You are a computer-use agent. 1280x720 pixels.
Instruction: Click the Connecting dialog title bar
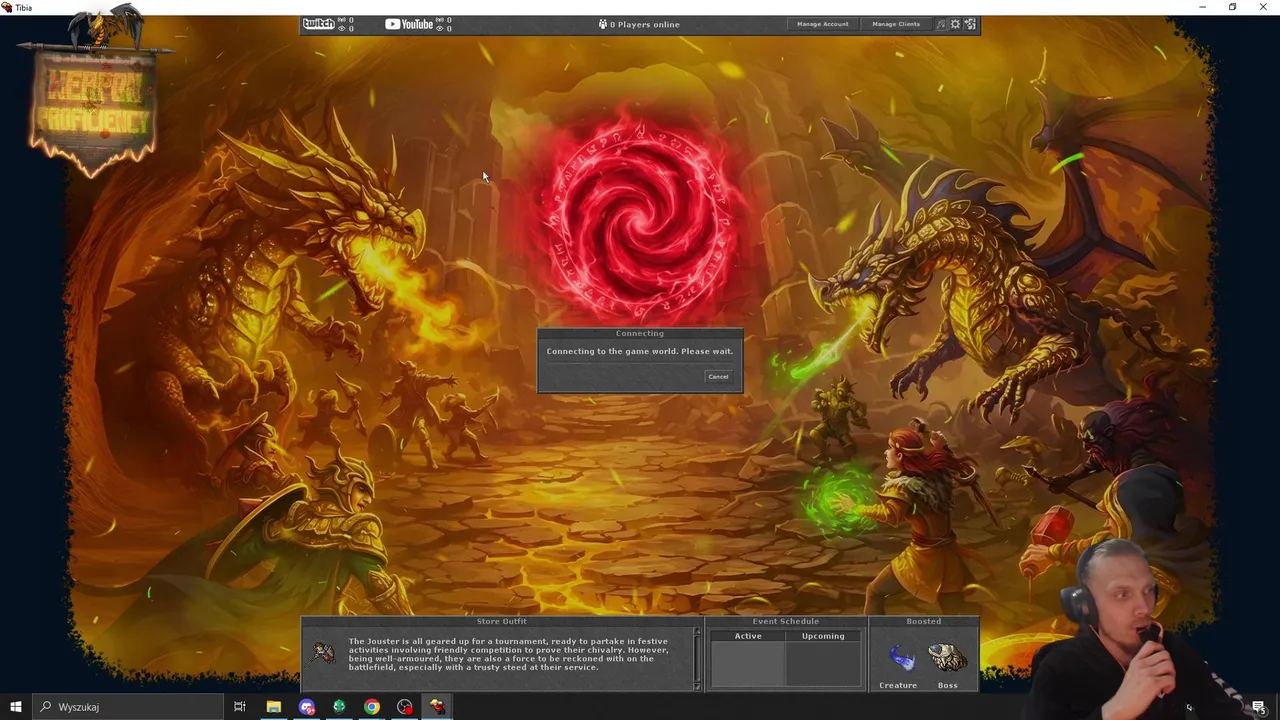640,333
